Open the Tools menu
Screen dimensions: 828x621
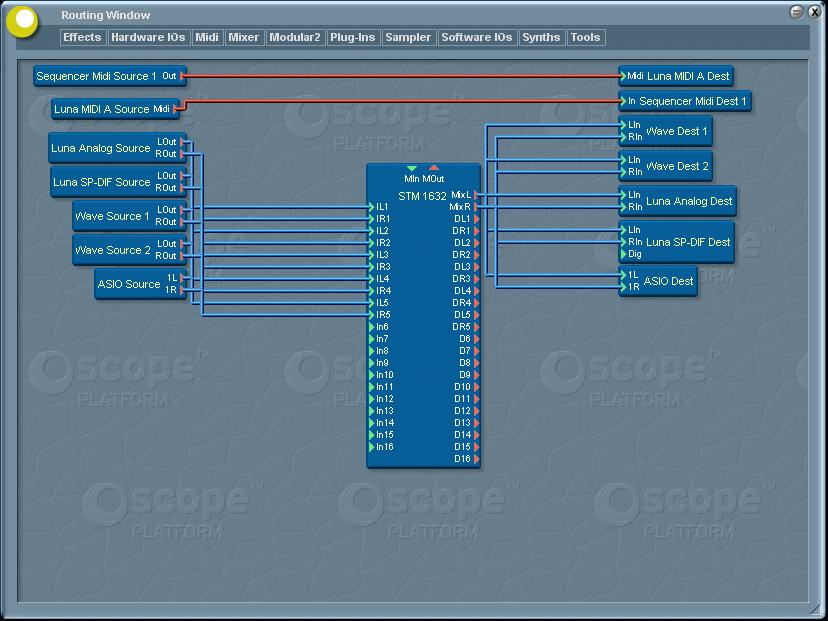tap(586, 37)
